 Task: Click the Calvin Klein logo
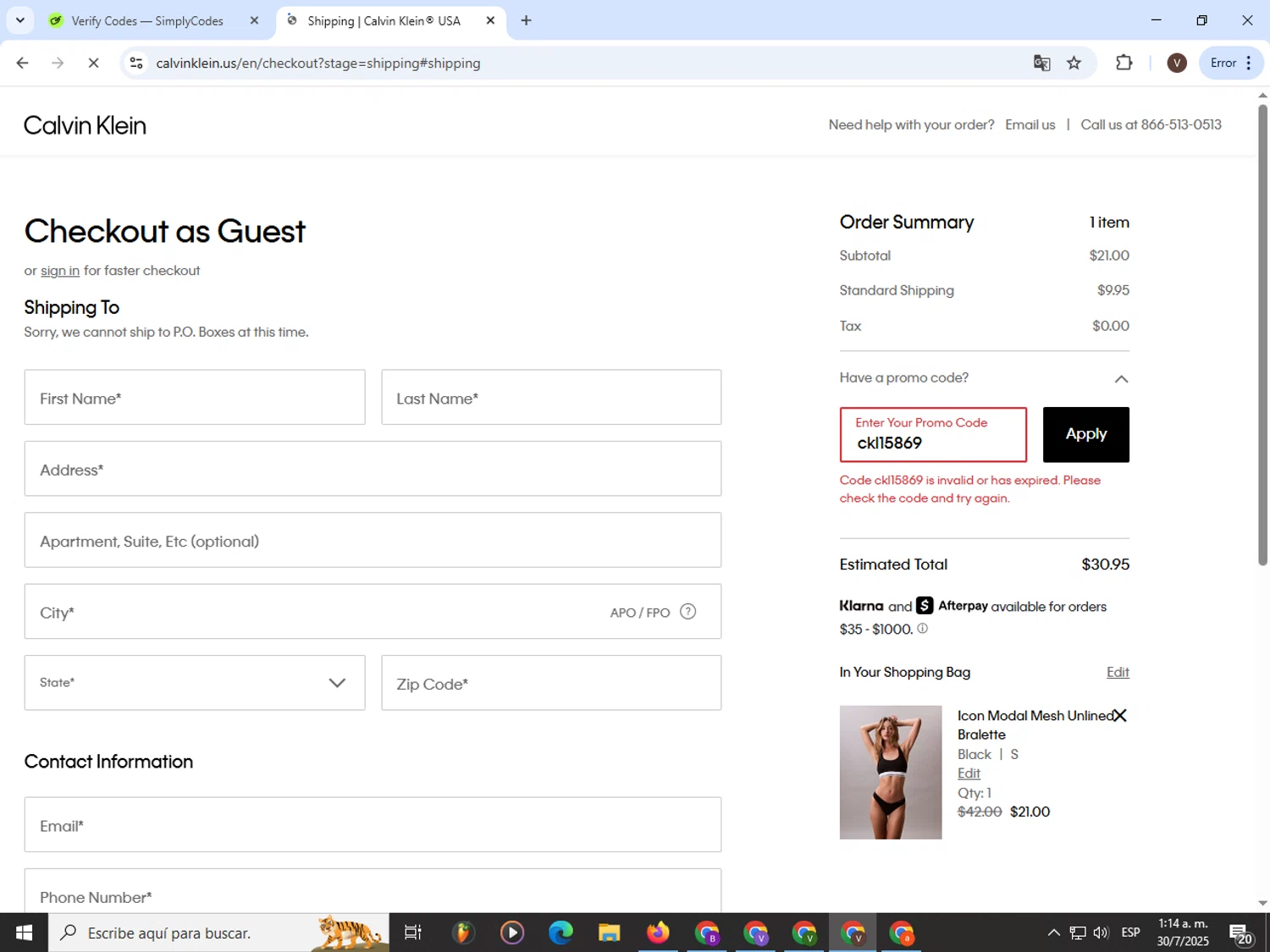point(85,125)
